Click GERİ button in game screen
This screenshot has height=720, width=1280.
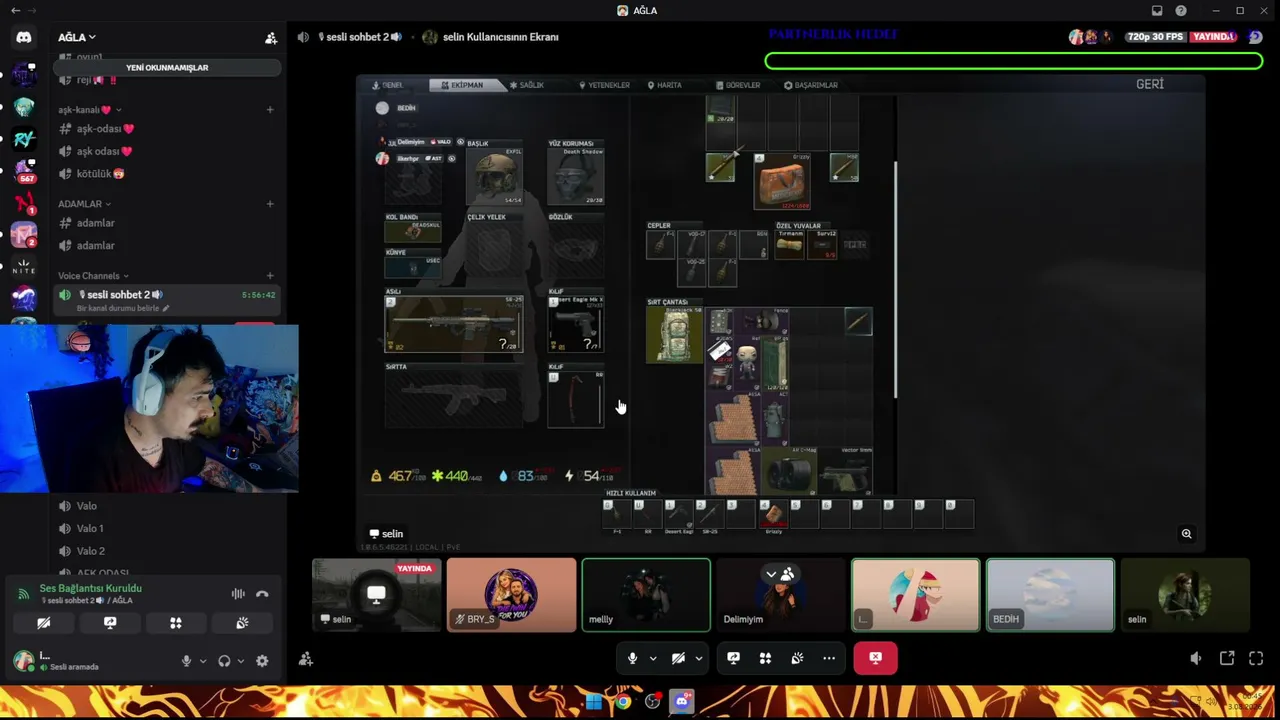(1150, 84)
